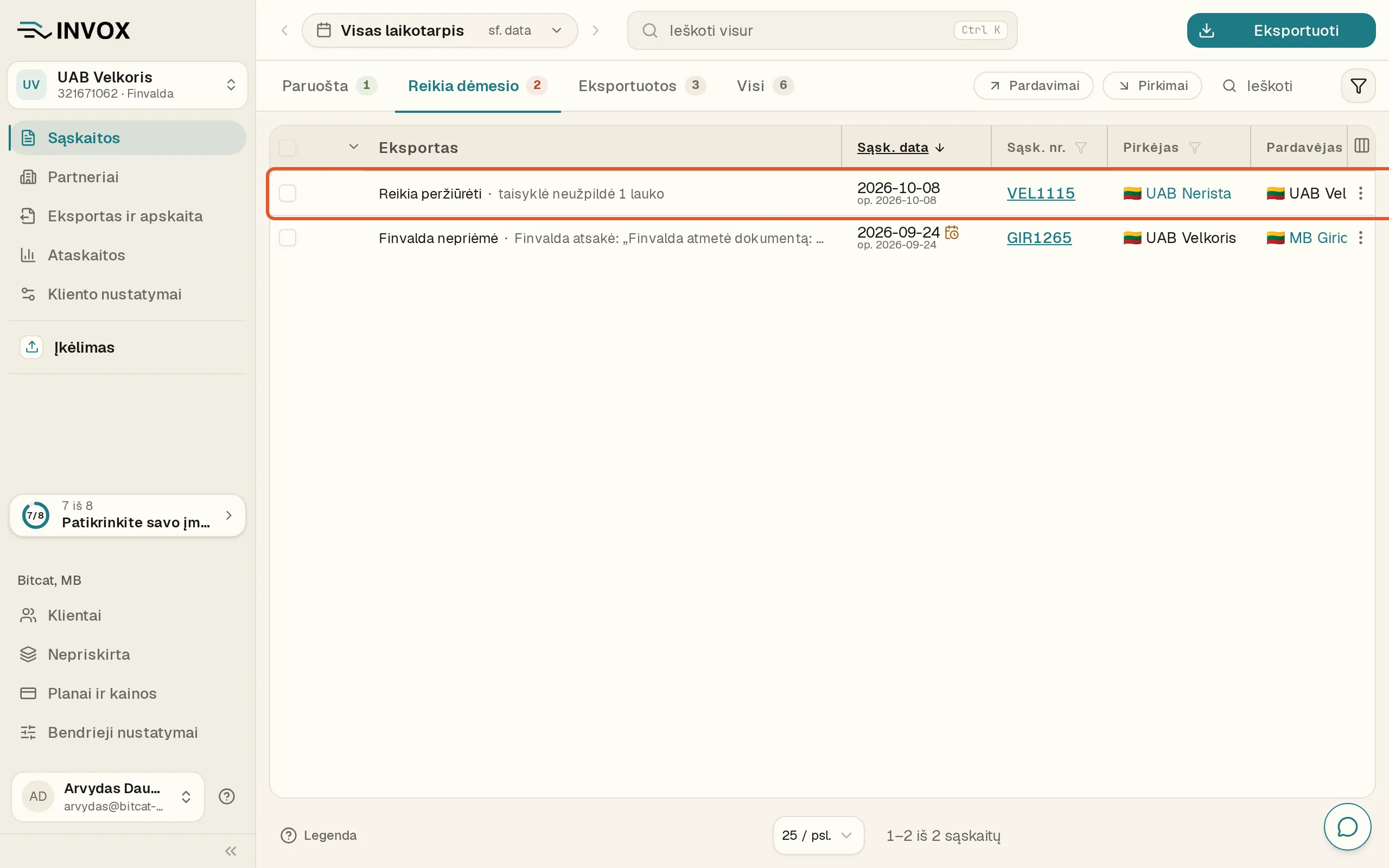Sort by Sąsk. data column header
Viewport: 1389px width, 868px height.
tap(900, 148)
